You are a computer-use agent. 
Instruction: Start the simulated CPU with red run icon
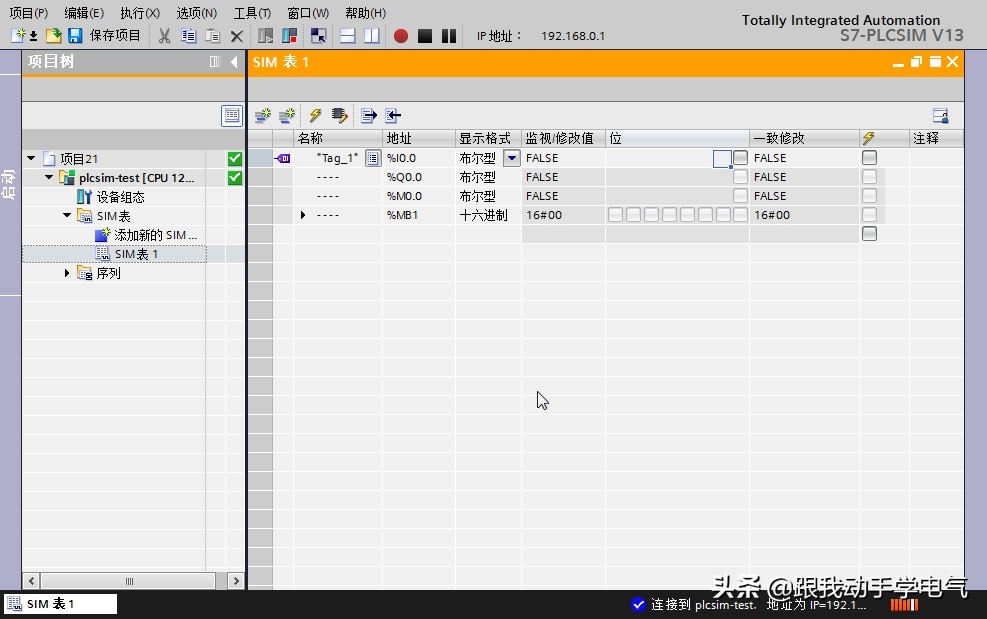click(399, 35)
